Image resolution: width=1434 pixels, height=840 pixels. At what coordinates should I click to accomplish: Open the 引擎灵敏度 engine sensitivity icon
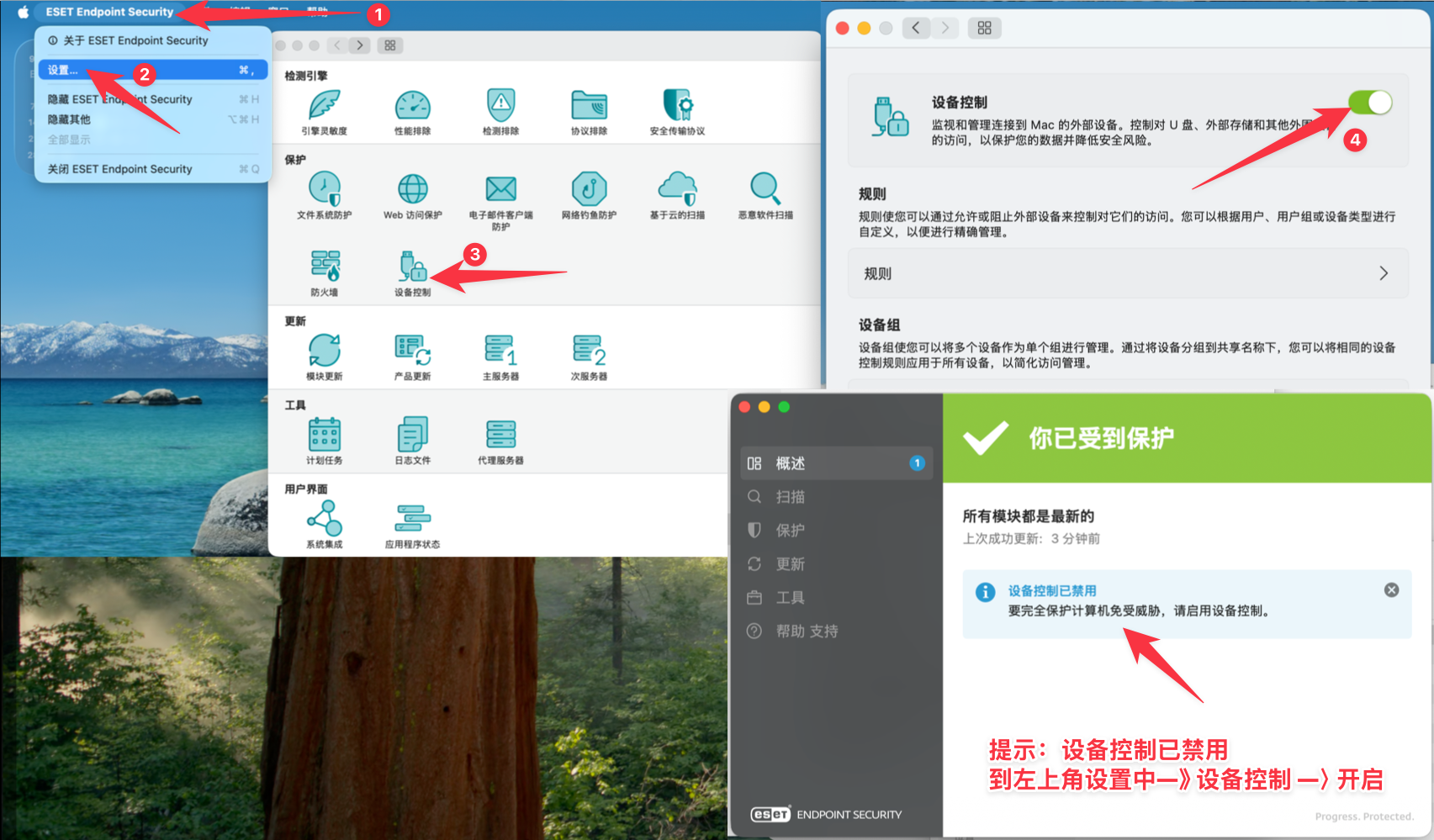[325, 105]
